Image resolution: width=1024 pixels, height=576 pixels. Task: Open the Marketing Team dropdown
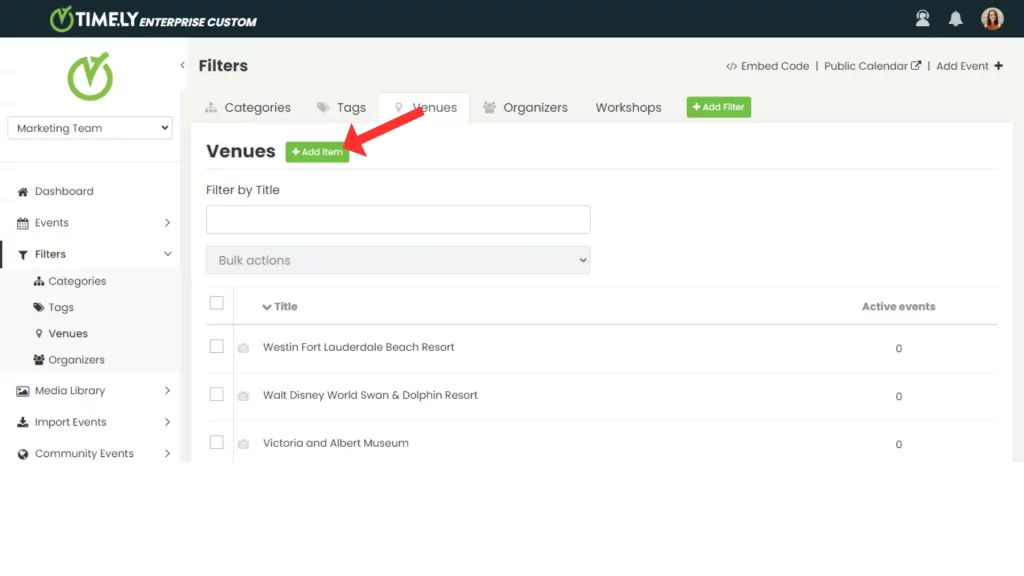tap(90, 128)
